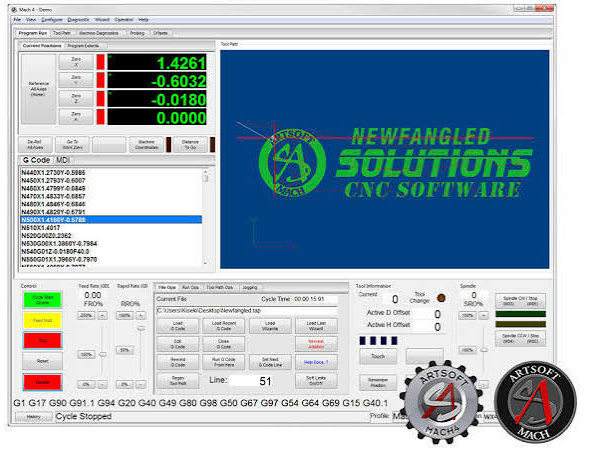Select the Program Extents tab

tap(83, 46)
